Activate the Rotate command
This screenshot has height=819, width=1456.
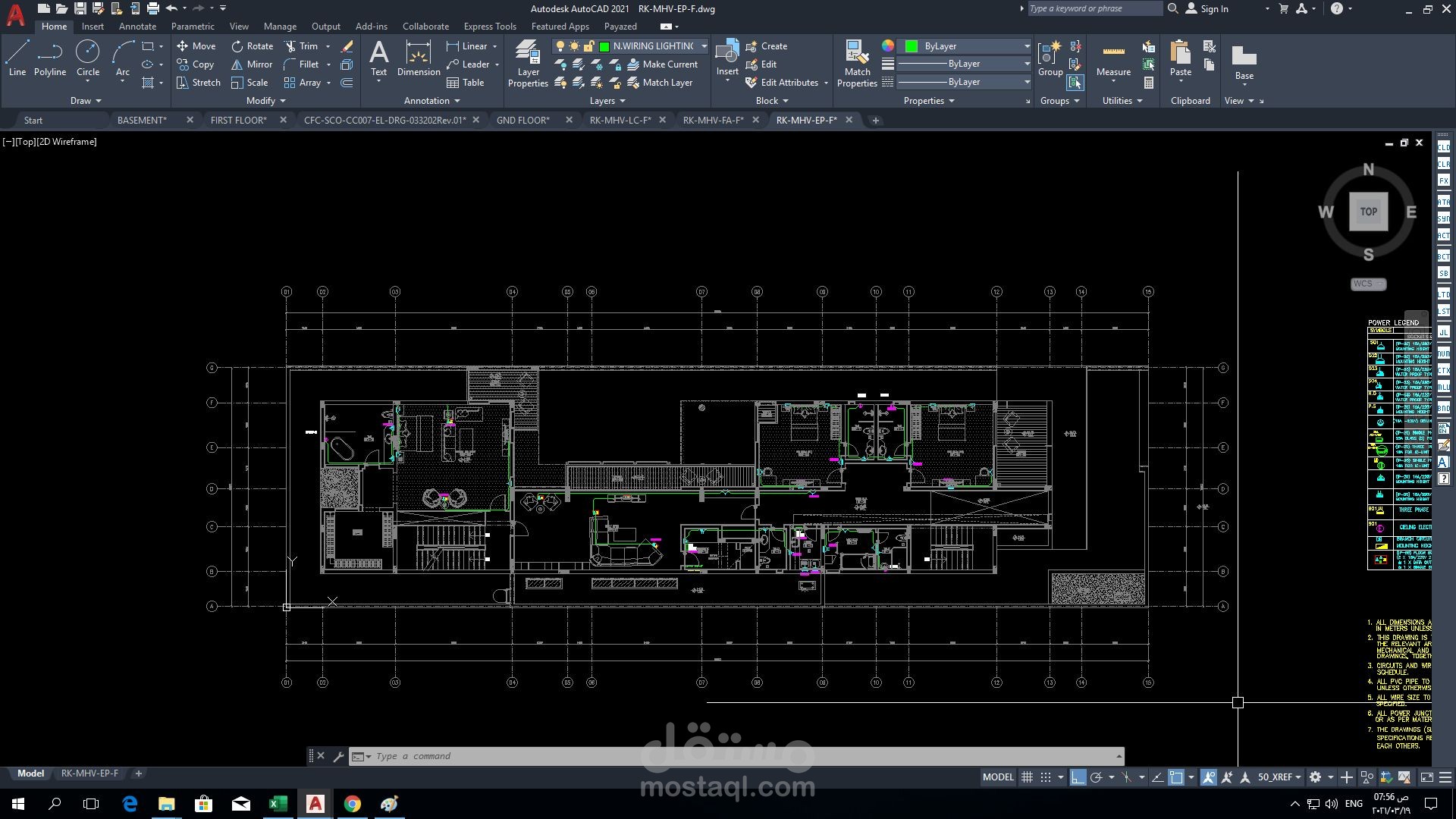click(253, 46)
